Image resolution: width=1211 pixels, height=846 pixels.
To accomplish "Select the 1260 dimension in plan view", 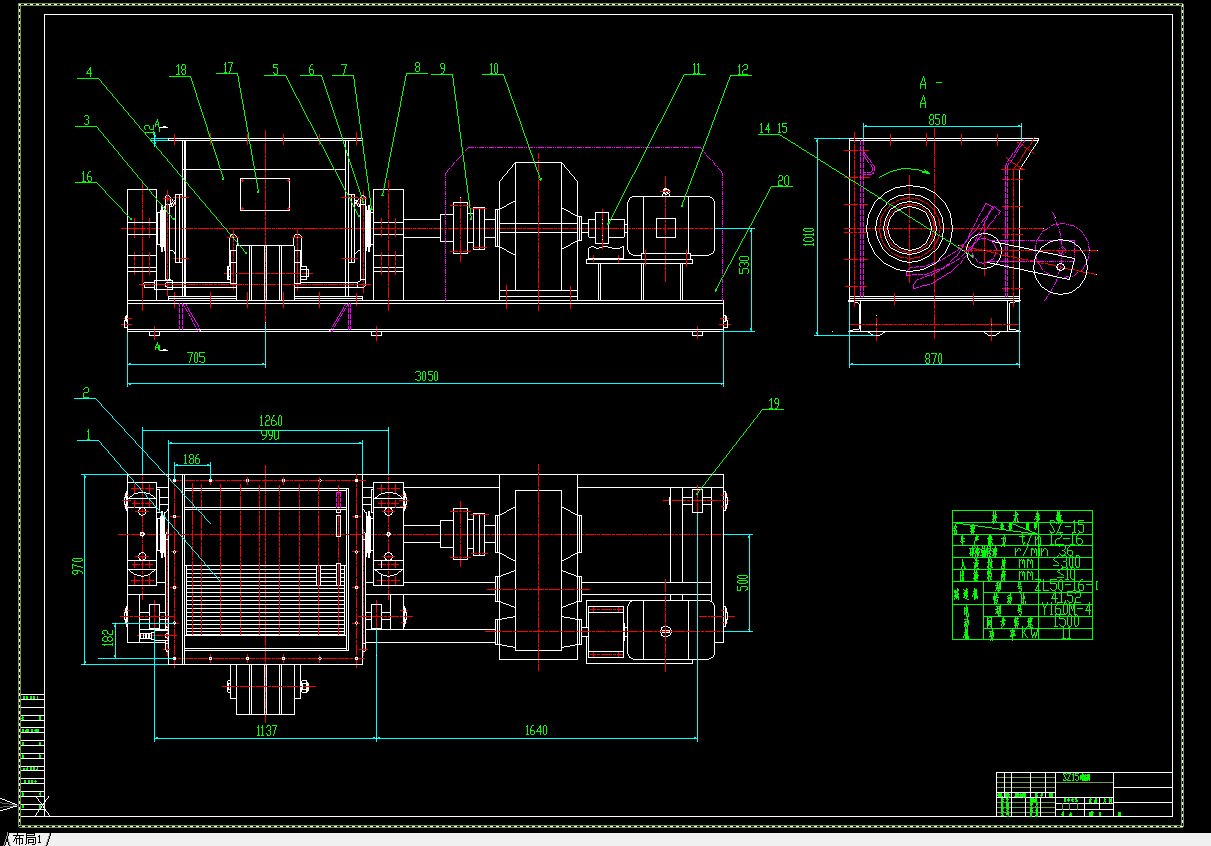I will pos(271,422).
